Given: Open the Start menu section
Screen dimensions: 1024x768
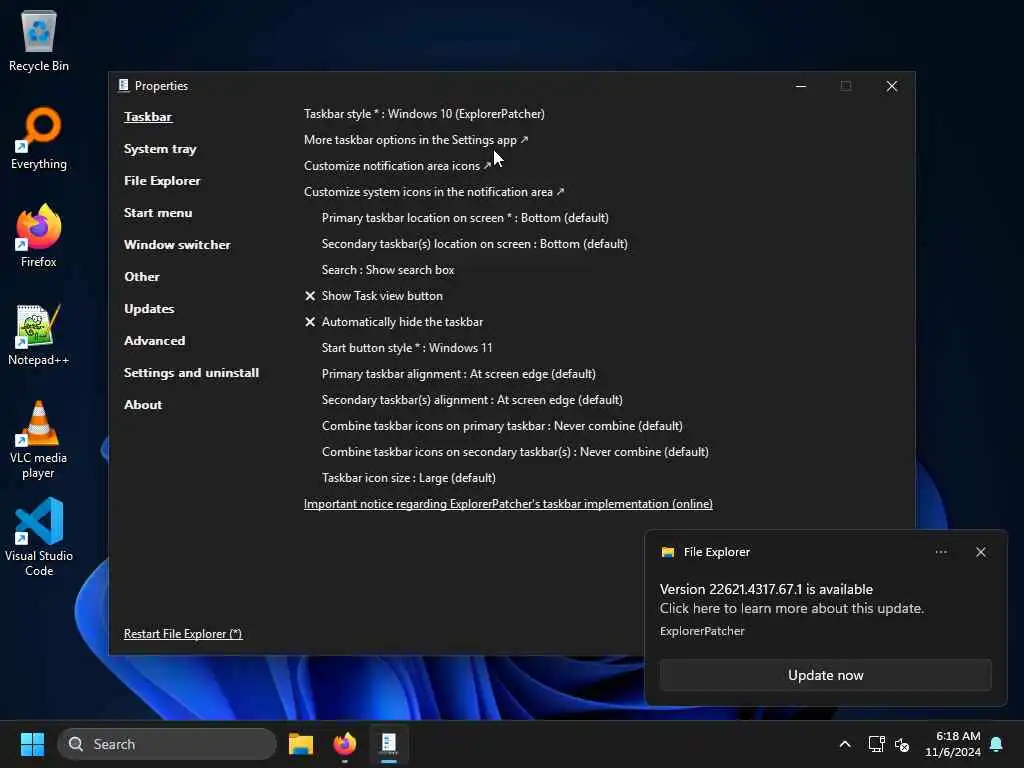Looking at the screenshot, I should [x=158, y=213].
